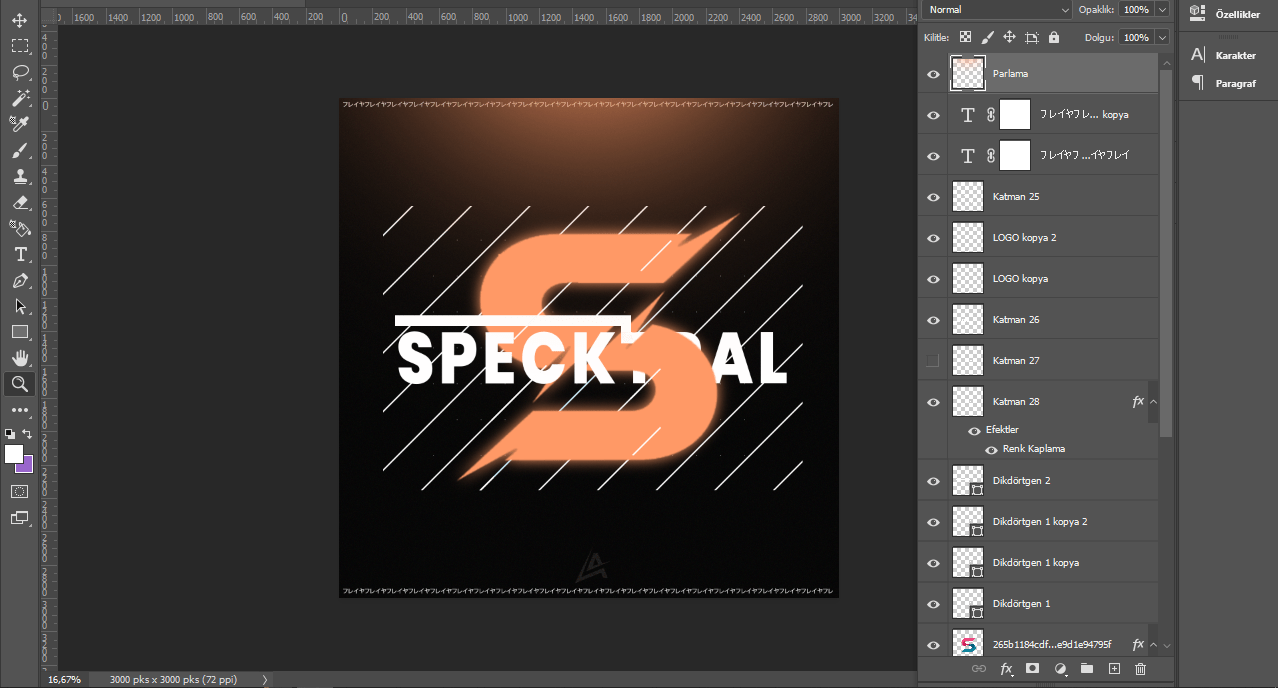The height and width of the screenshot is (688, 1278).
Task: Create a new layer plus icon
Action: (x=1114, y=668)
